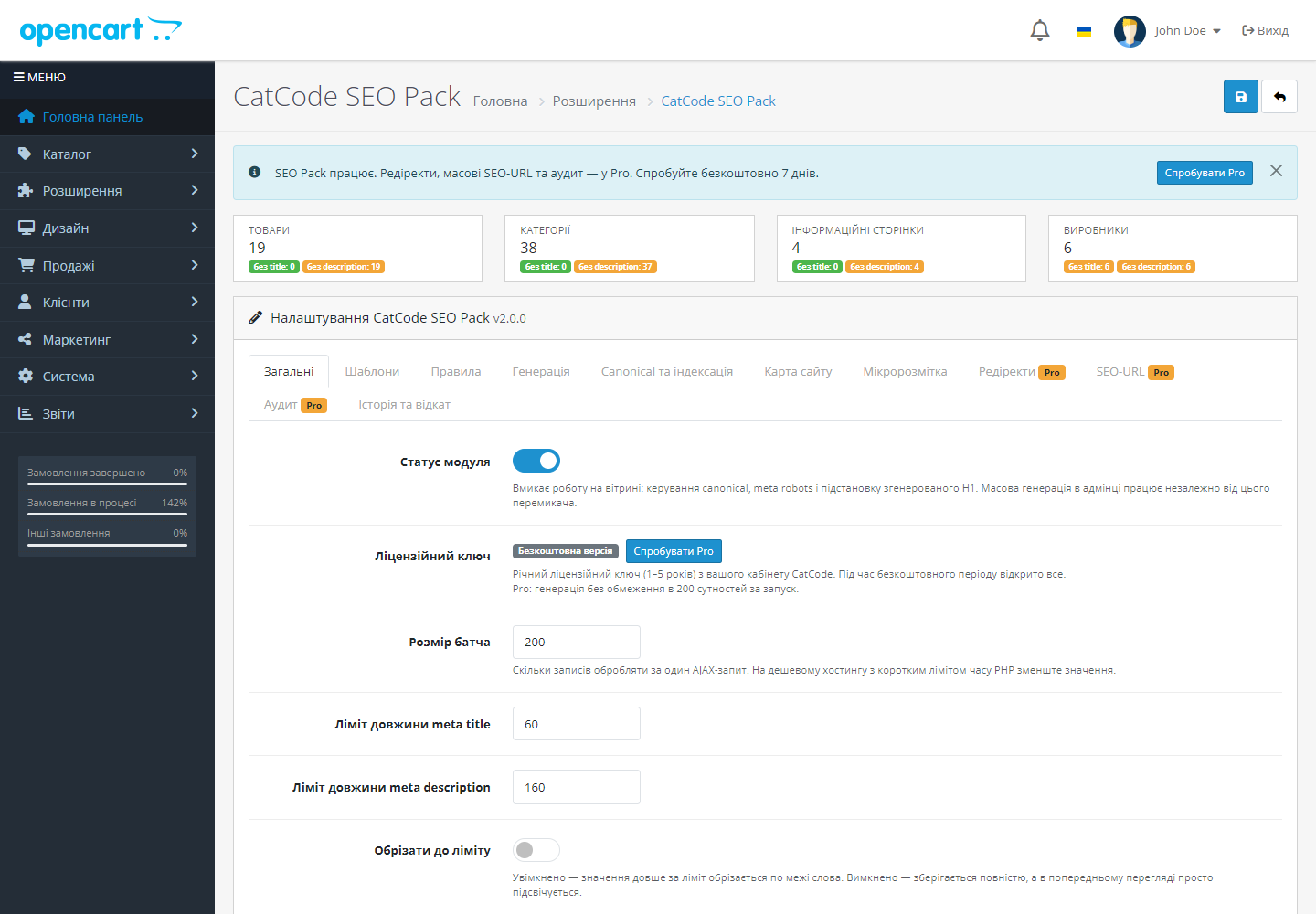Click the Категорії 'Без description: 37' badge
1316x914 pixels.
click(615, 267)
